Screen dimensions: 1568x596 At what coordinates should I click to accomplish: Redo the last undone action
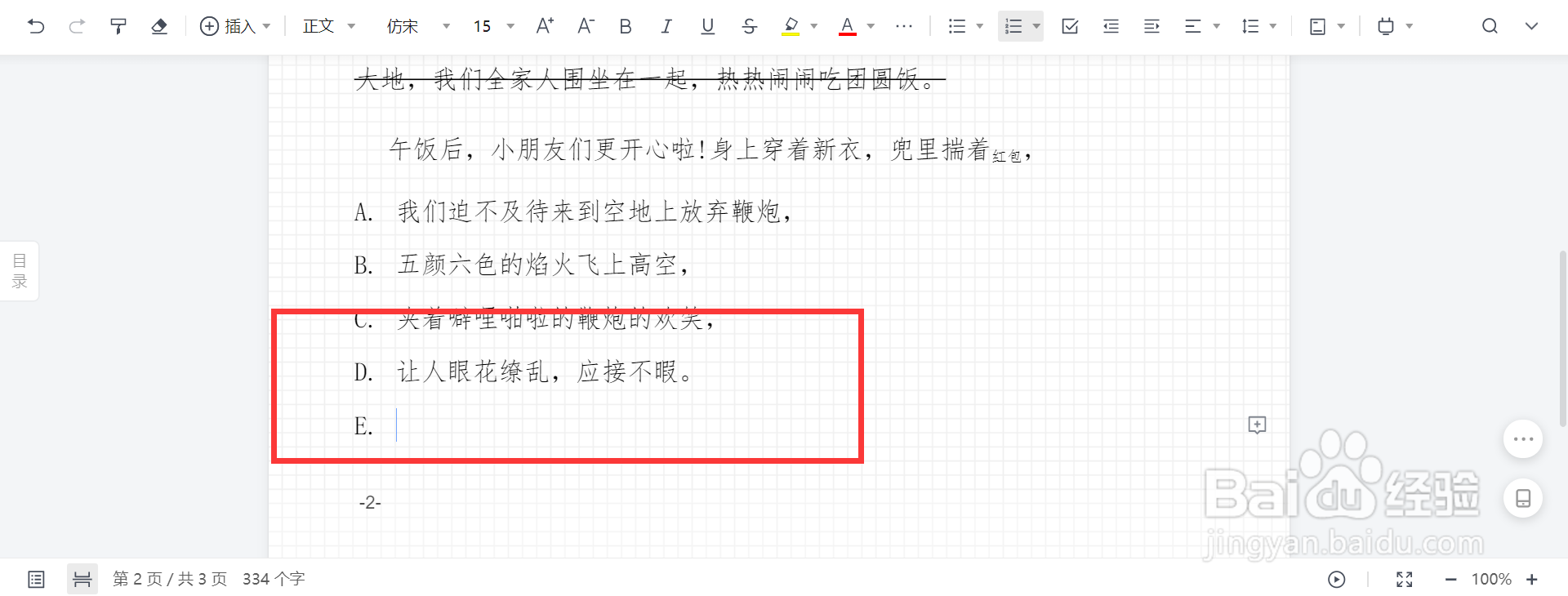[77, 26]
